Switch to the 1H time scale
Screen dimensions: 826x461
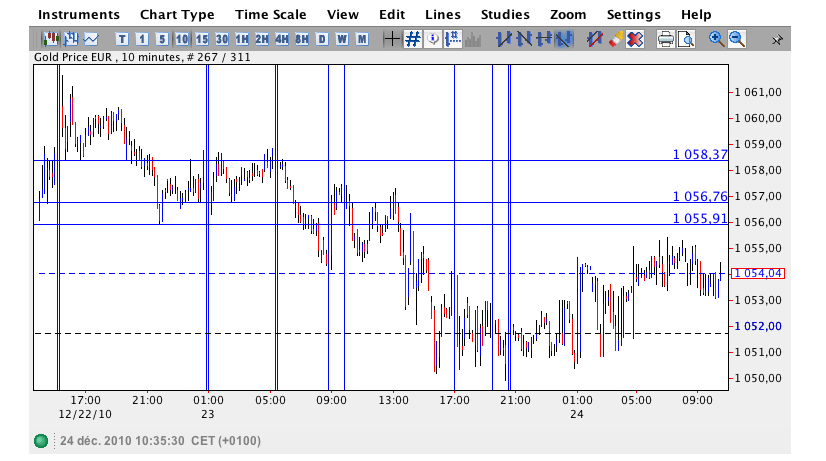coord(241,39)
